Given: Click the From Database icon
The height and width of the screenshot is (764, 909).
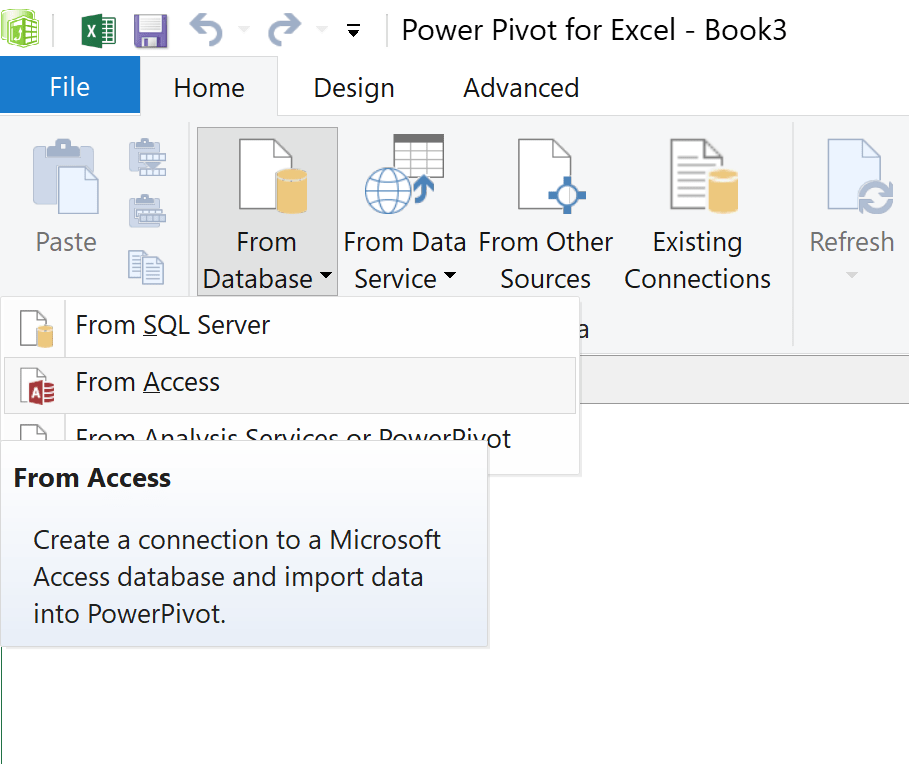Looking at the screenshot, I should (273, 176).
